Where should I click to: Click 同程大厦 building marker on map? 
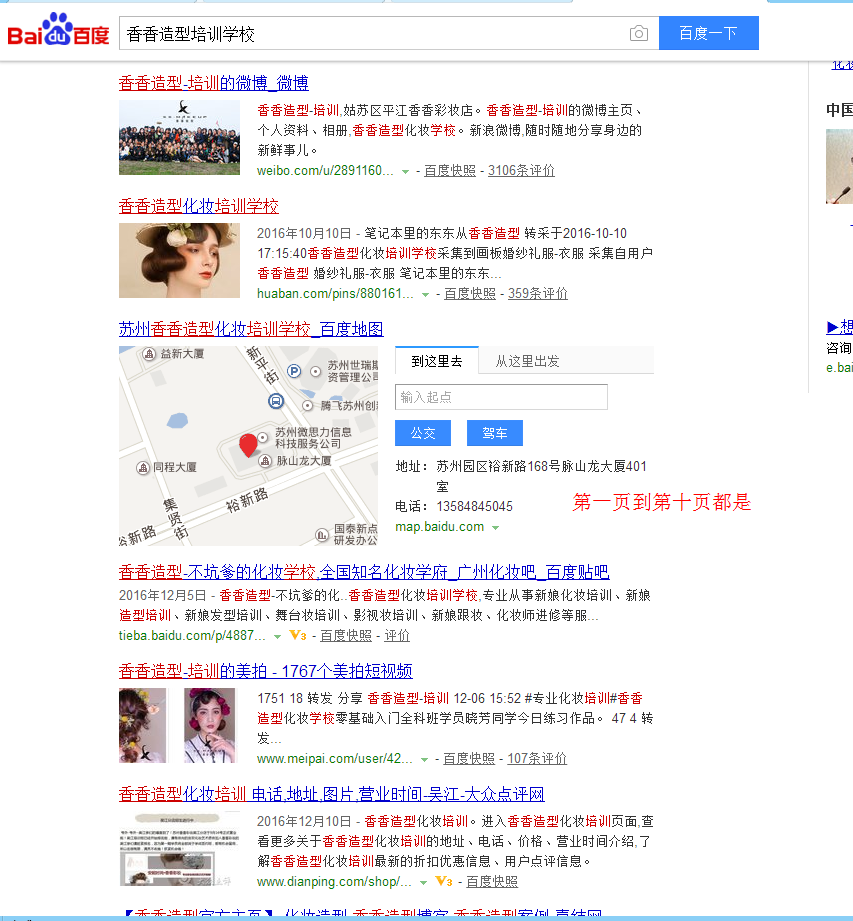point(143,468)
